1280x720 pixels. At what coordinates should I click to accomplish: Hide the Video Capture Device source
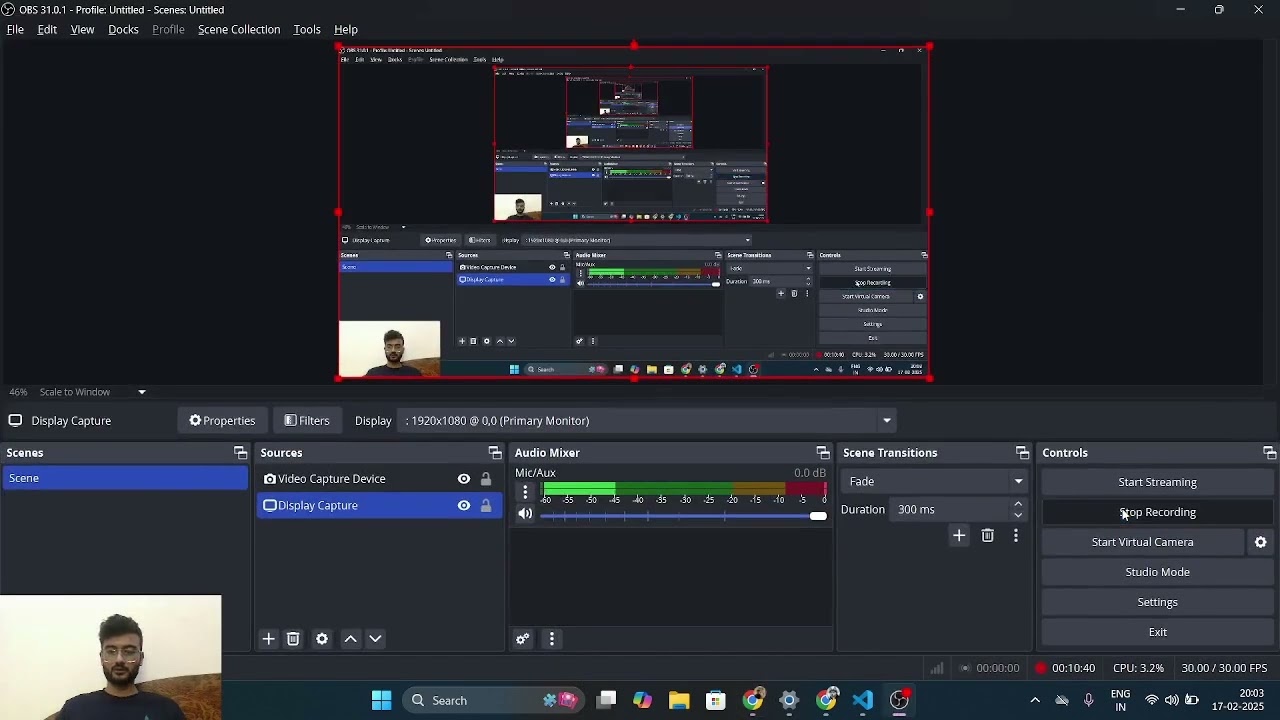click(x=464, y=479)
